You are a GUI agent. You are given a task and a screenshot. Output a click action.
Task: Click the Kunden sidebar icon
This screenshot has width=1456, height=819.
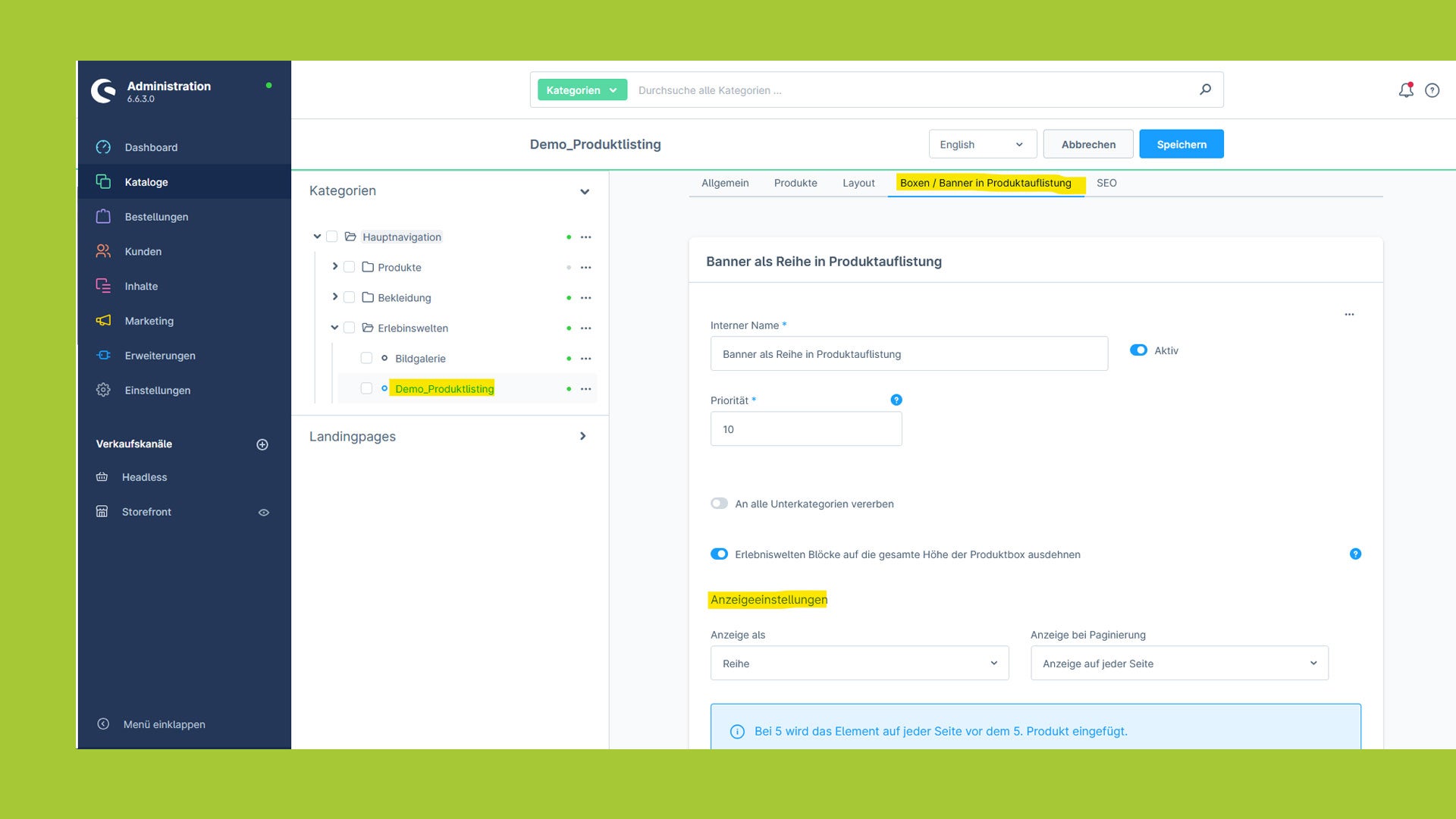(102, 251)
